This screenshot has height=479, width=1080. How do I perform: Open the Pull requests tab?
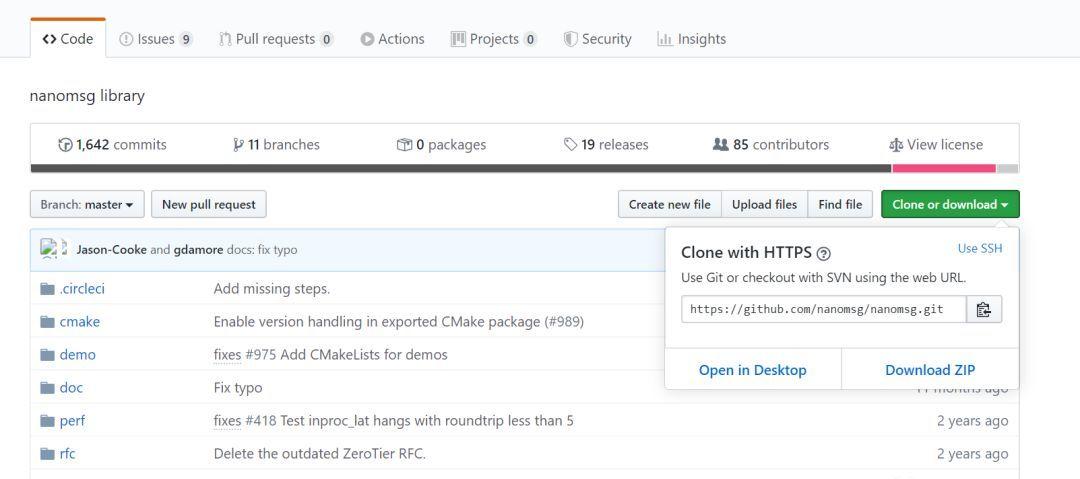click(x=276, y=39)
